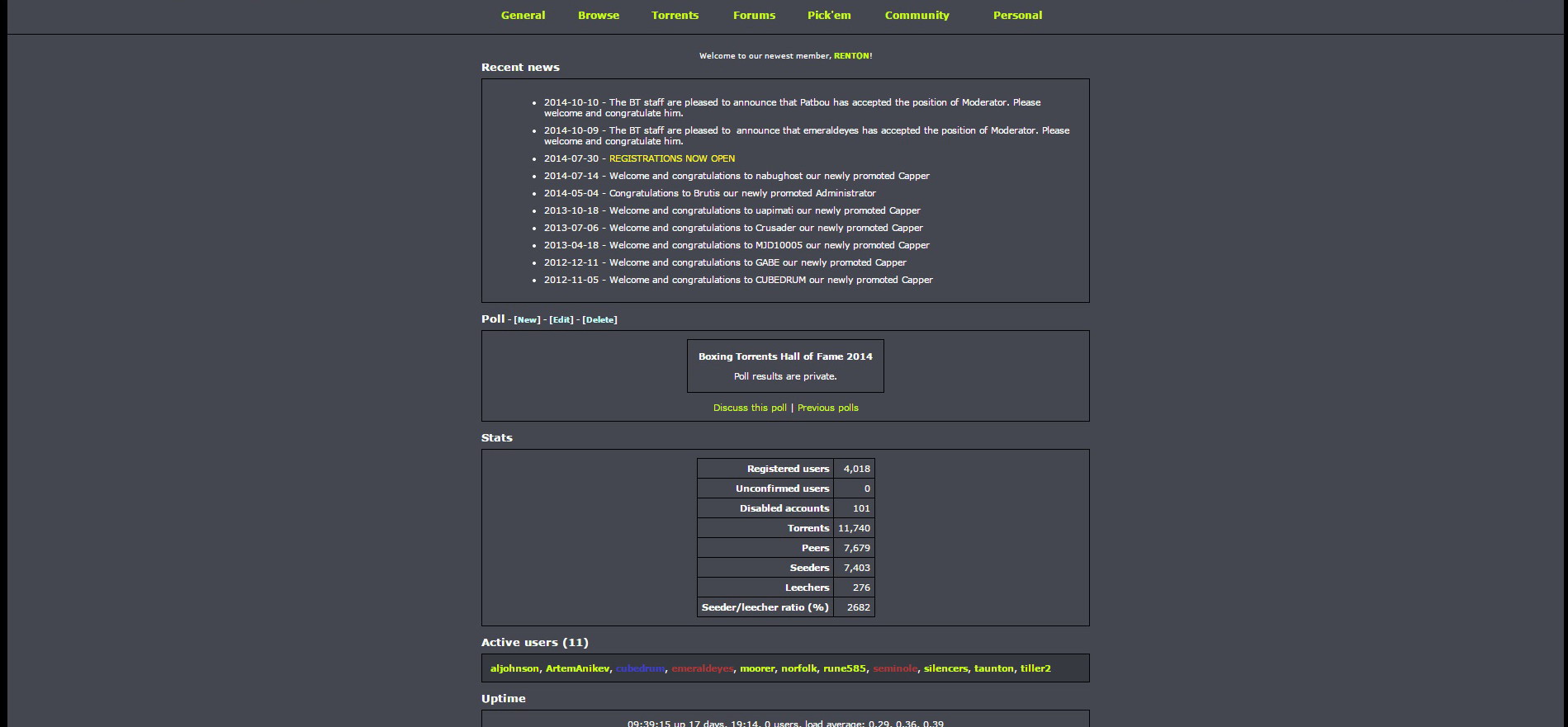Image resolution: width=1568 pixels, height=727 pixels.
Task: View Previous polls link
Action: (828, 408)
